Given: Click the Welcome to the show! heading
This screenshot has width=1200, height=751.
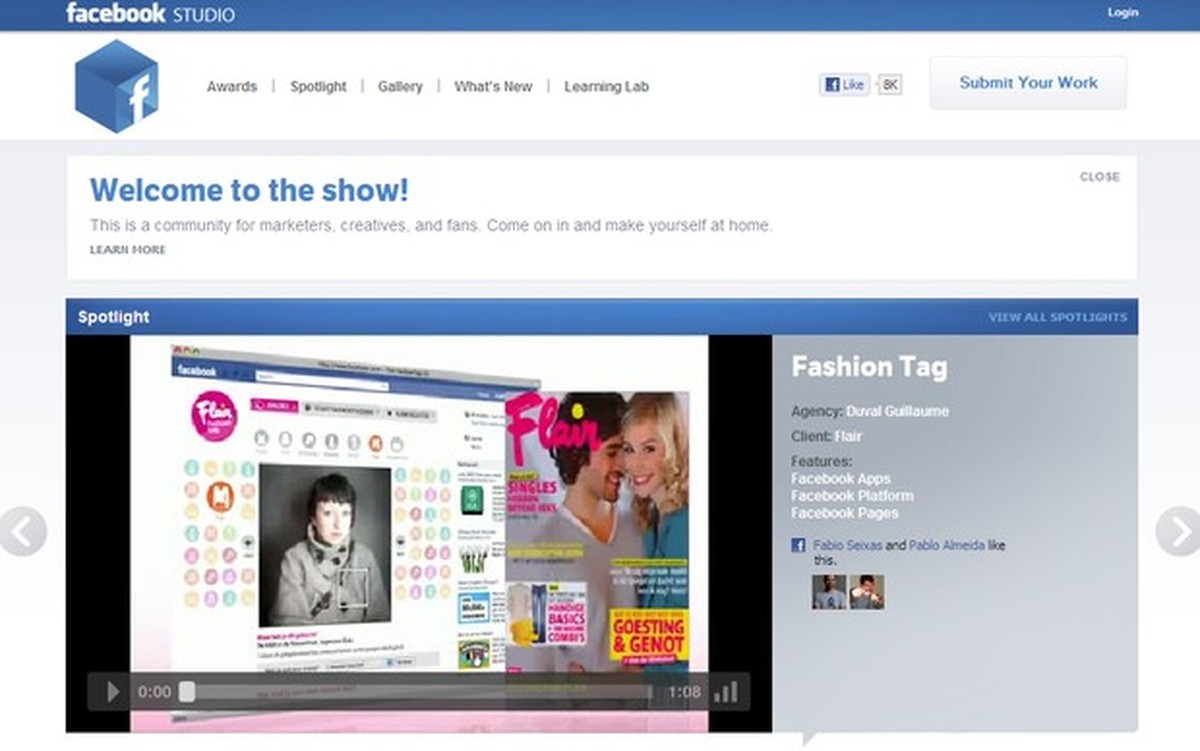Looking at the screenshot, I should pos(249,190).
